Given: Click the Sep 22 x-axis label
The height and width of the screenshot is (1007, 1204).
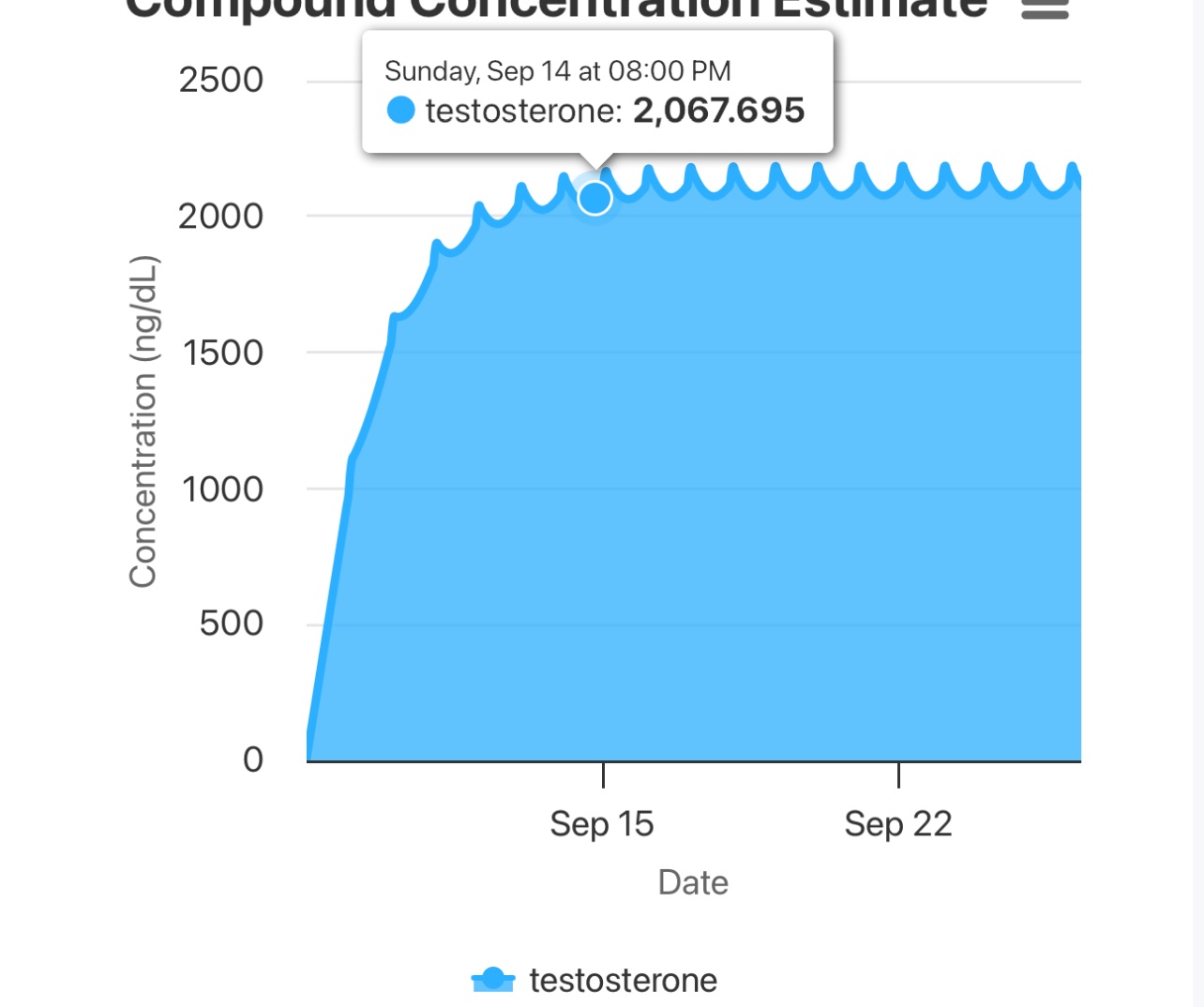Looking at the screenshot, I should 897,824.
